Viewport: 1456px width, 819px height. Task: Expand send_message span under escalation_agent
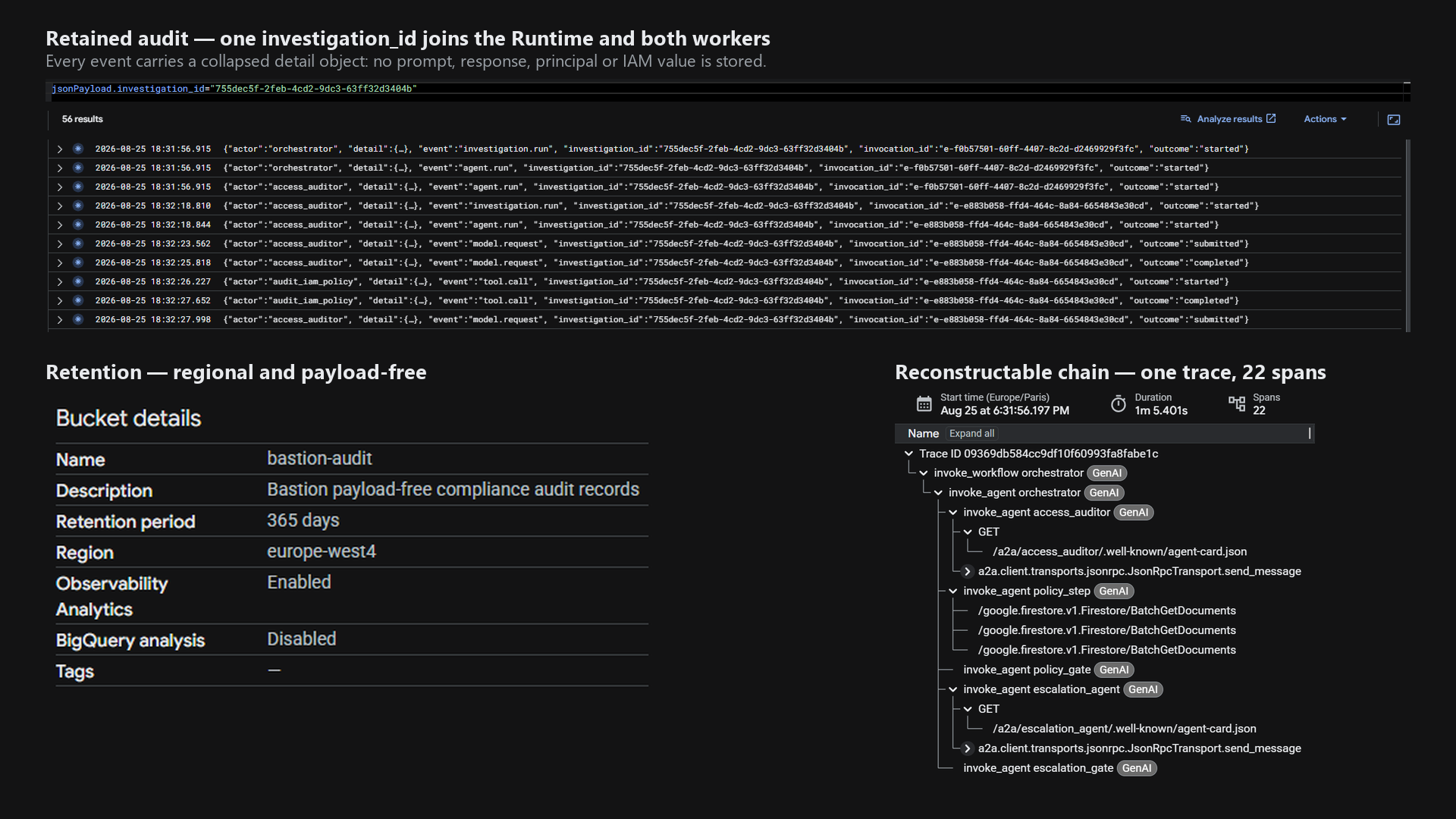point(968,749)
